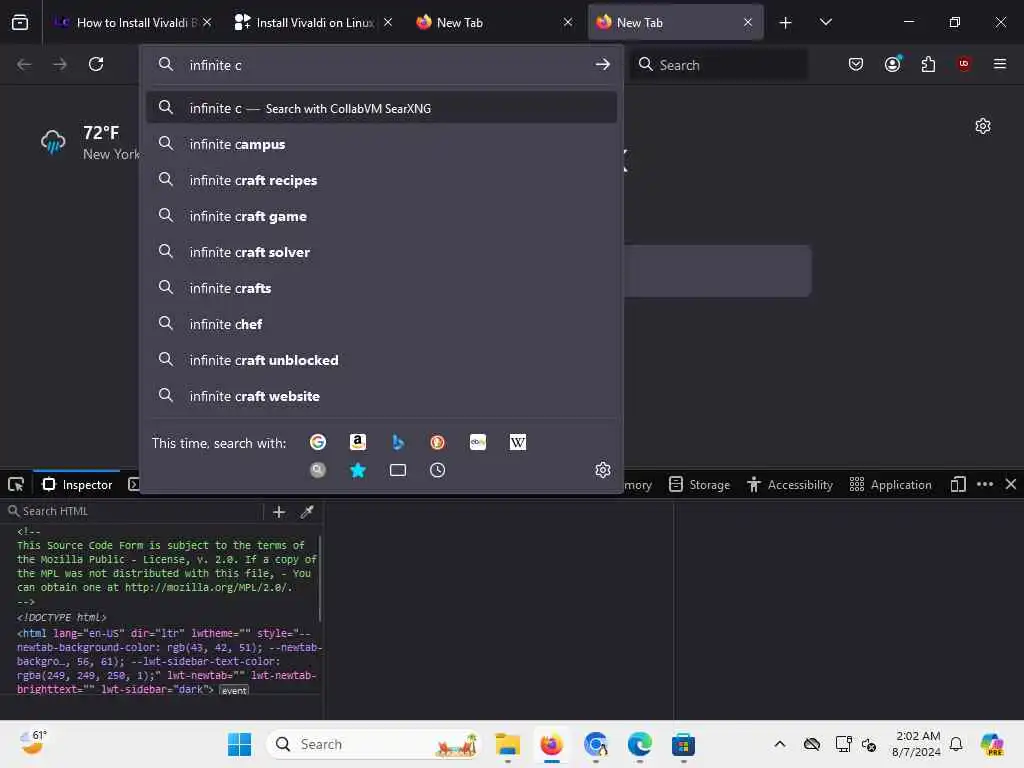Open the Storage devtools tab
The height and width of the screenshot is (768, 1024).
[x=699, y=485]
